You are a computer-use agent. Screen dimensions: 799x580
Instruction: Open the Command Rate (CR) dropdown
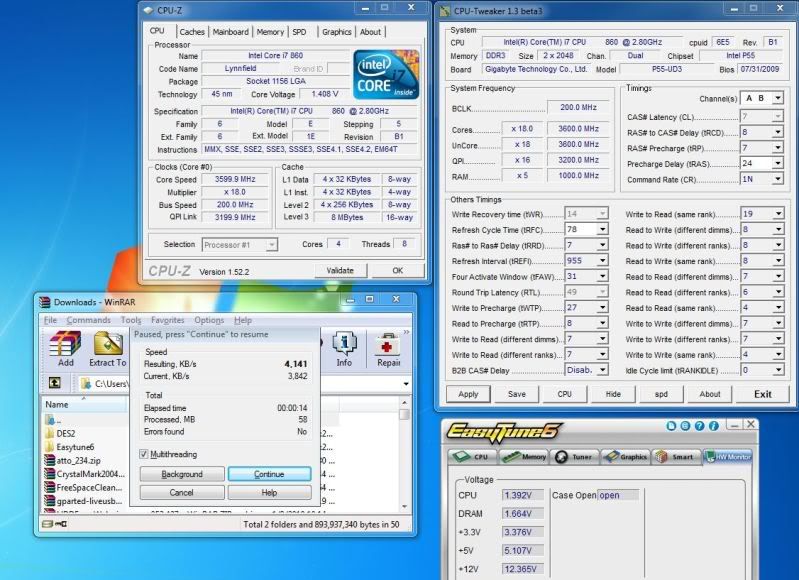coord(777,179)
